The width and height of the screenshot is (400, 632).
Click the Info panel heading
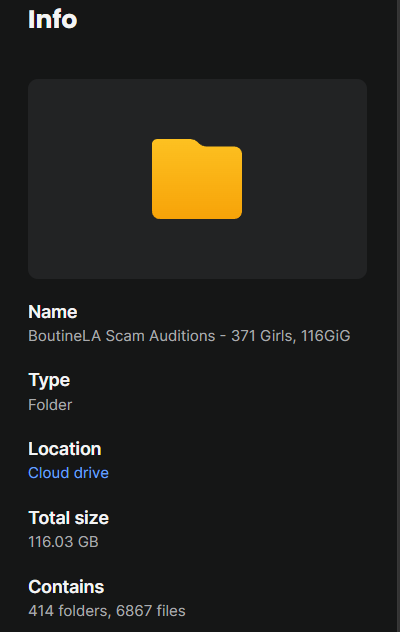coord(52,19)
